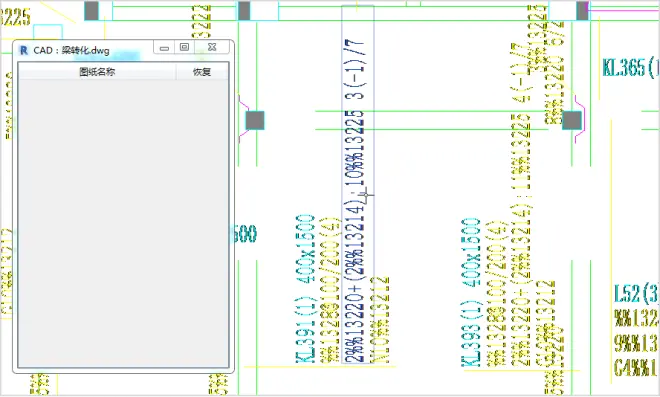This screenshot has width=660, height=397.
Task: Select the top-right grey column near magenta line
Action: click(x=582, y=11)
